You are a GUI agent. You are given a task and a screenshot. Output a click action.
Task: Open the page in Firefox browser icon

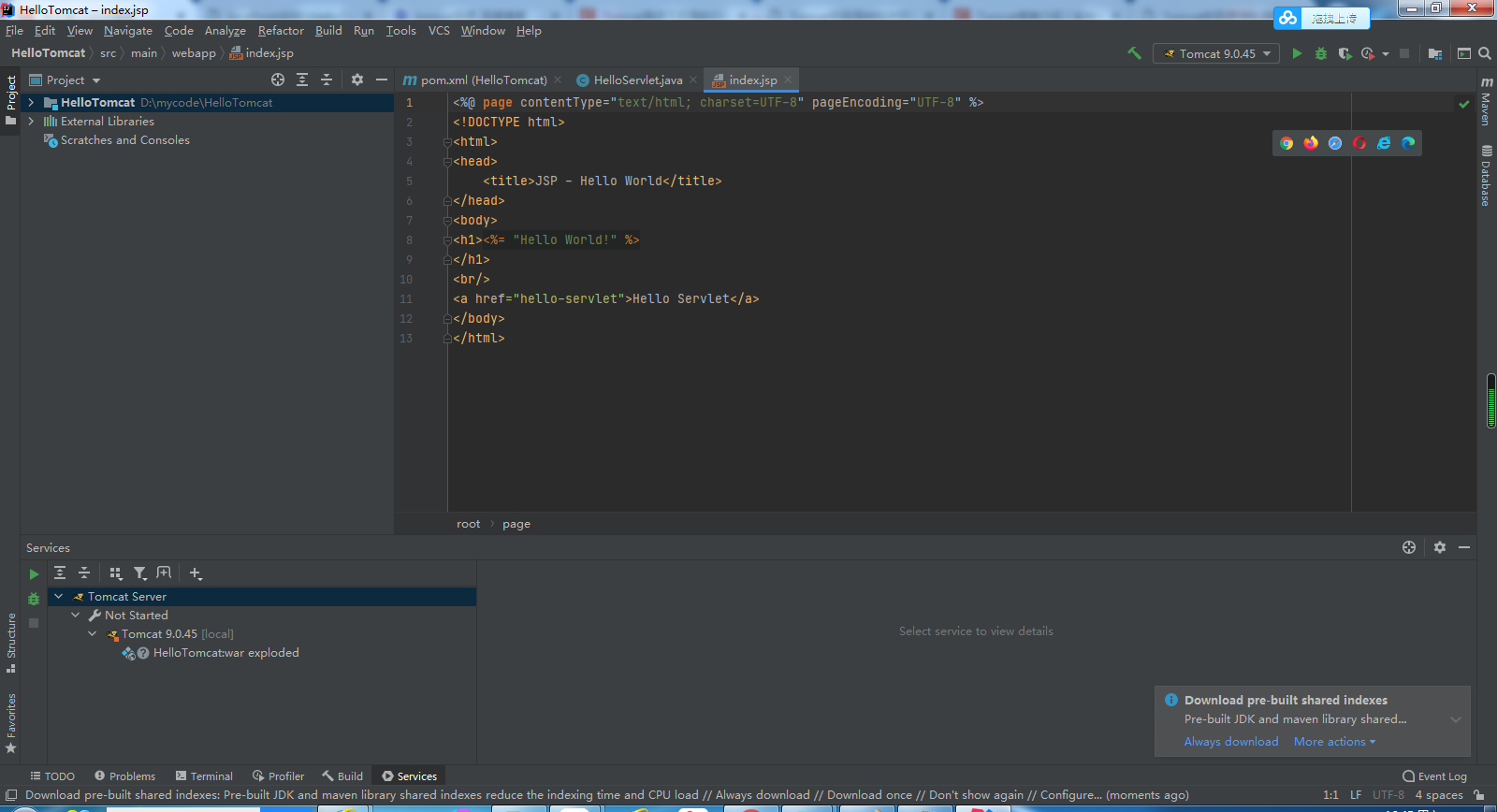[1311, 143]
